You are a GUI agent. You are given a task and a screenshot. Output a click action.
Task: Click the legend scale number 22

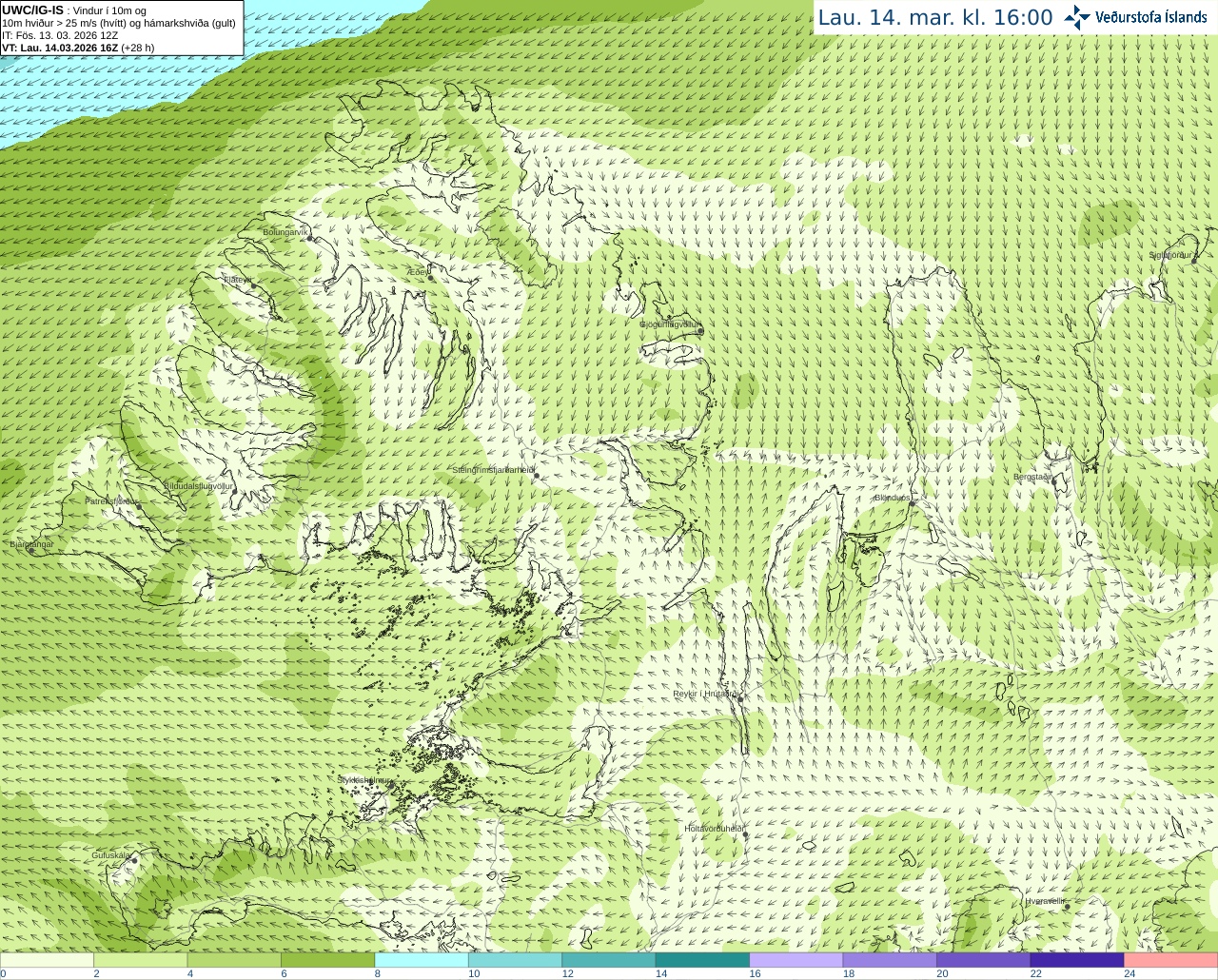pos(1036,973)
